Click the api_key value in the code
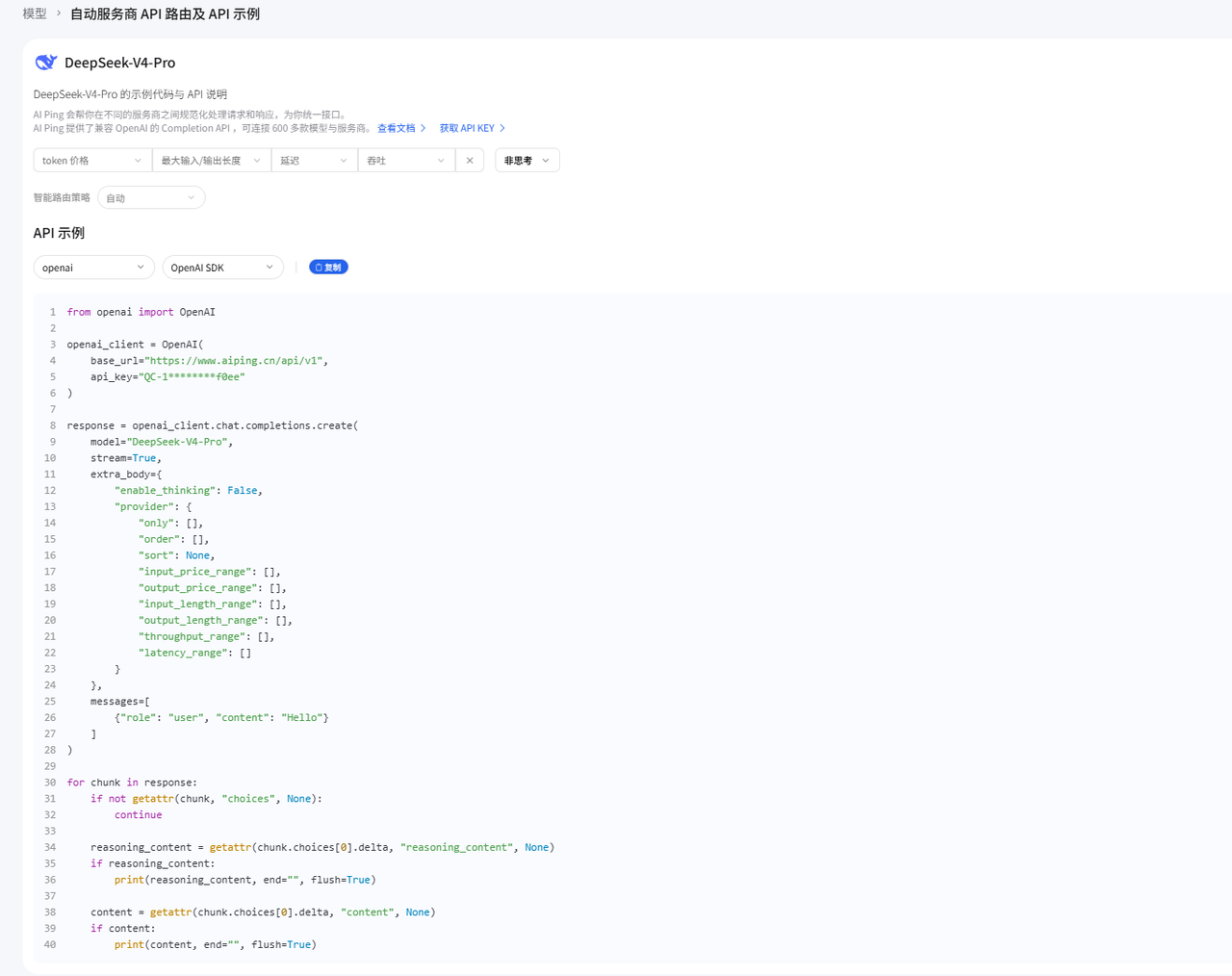 pyautogui.click(x=192, y=377)
